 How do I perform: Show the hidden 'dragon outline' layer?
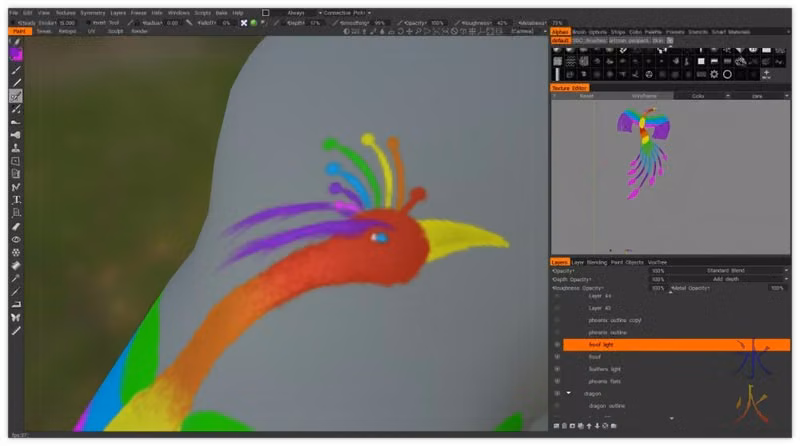tap(557, 406)
